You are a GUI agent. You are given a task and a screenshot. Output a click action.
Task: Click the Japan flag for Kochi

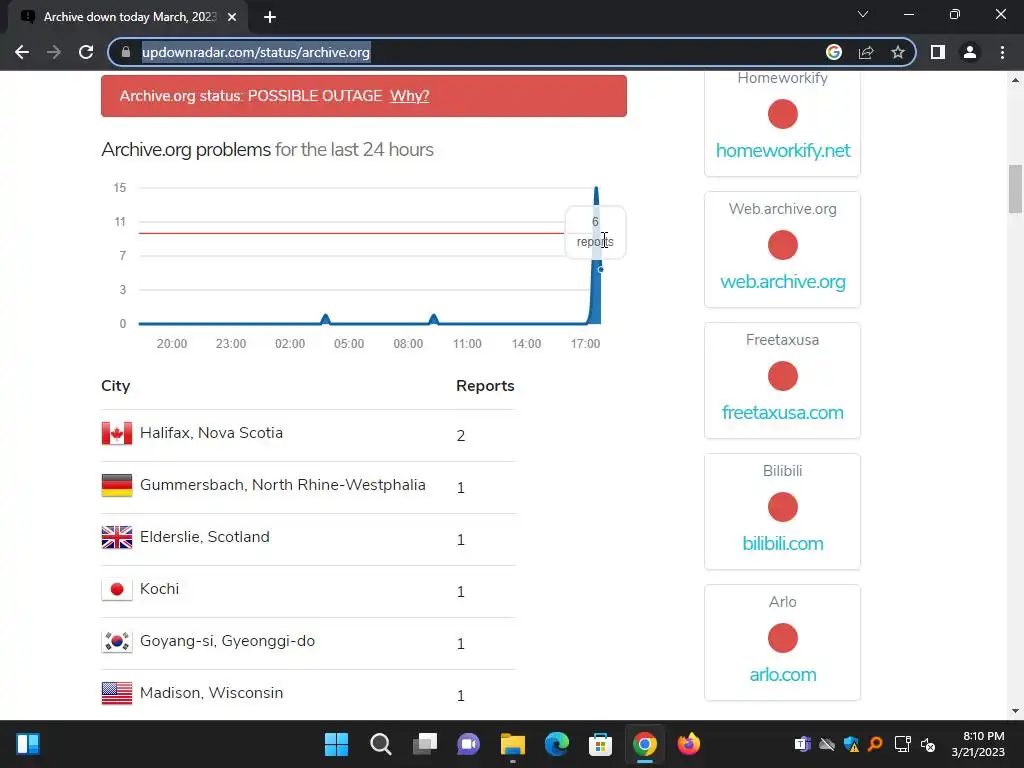pyautogui.click(x=117, y=589)
